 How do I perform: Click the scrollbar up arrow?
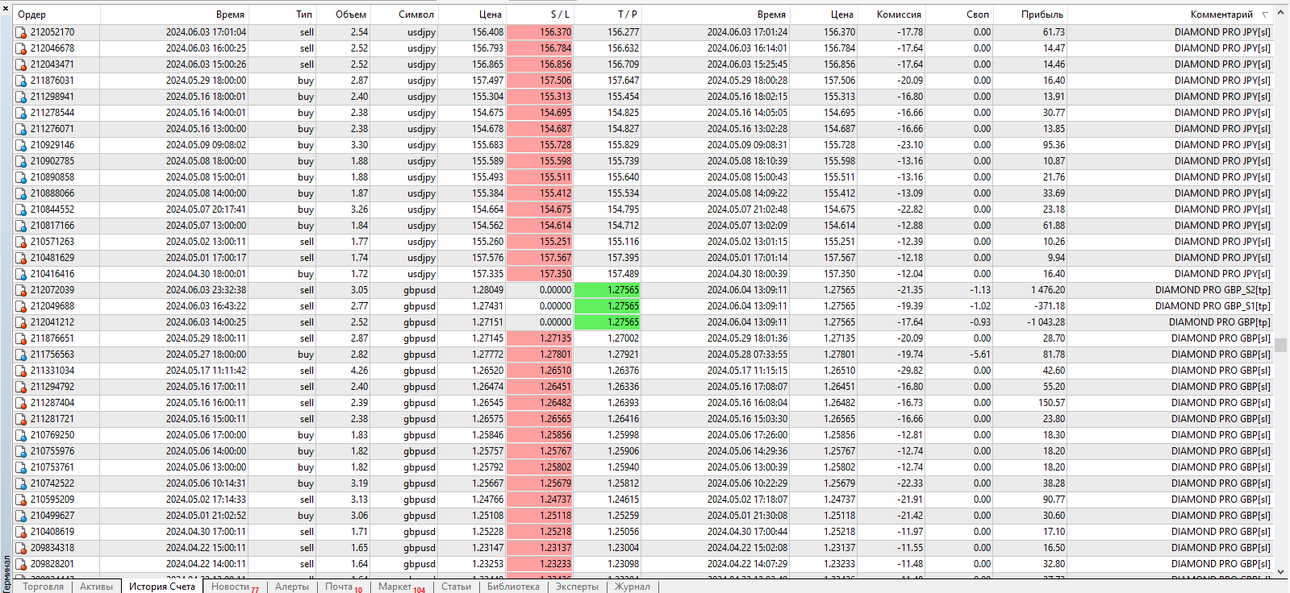click(x=1282, y=15)
